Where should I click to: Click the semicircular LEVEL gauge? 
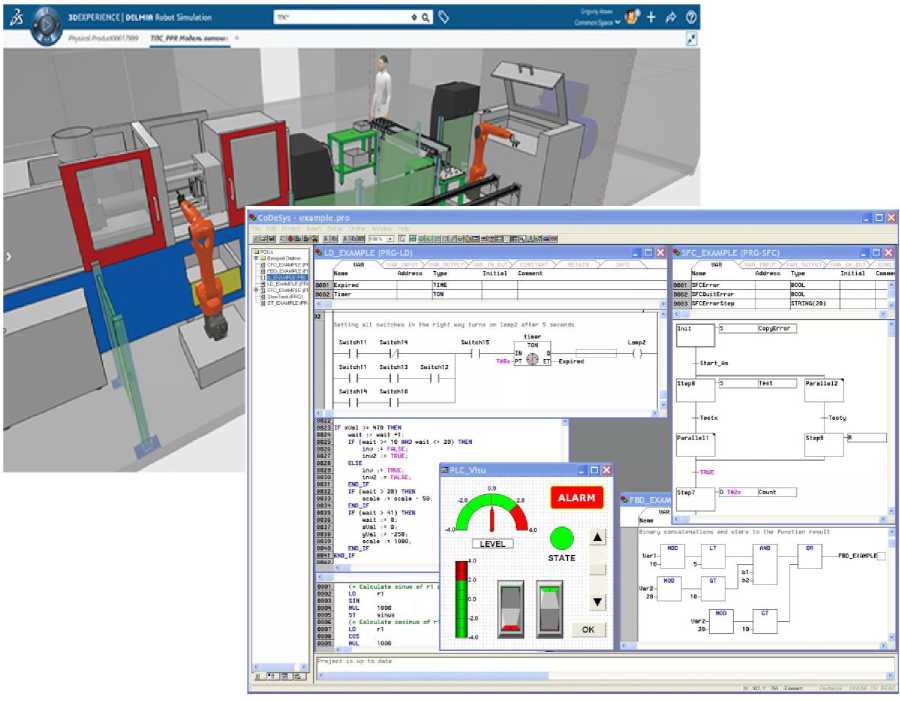coord(492,512)
